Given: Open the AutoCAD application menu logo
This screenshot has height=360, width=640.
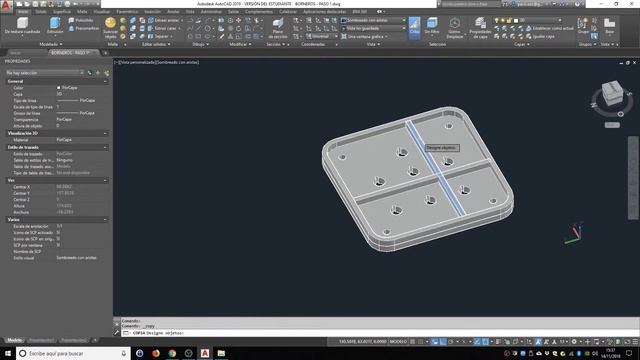Looking at the screenshot, I should [x=6, y=6].
